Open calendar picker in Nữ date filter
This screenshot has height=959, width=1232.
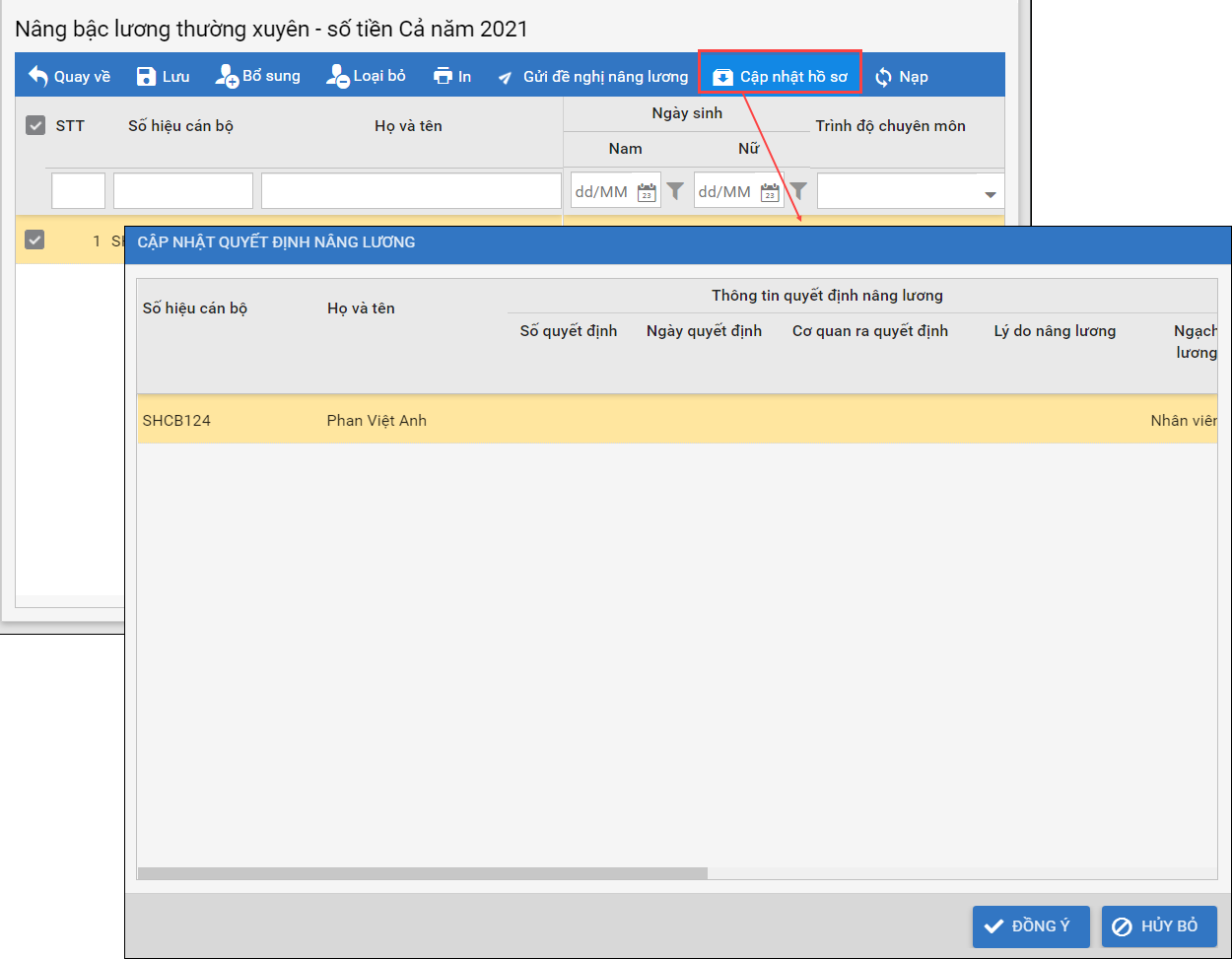coord(770,191)
